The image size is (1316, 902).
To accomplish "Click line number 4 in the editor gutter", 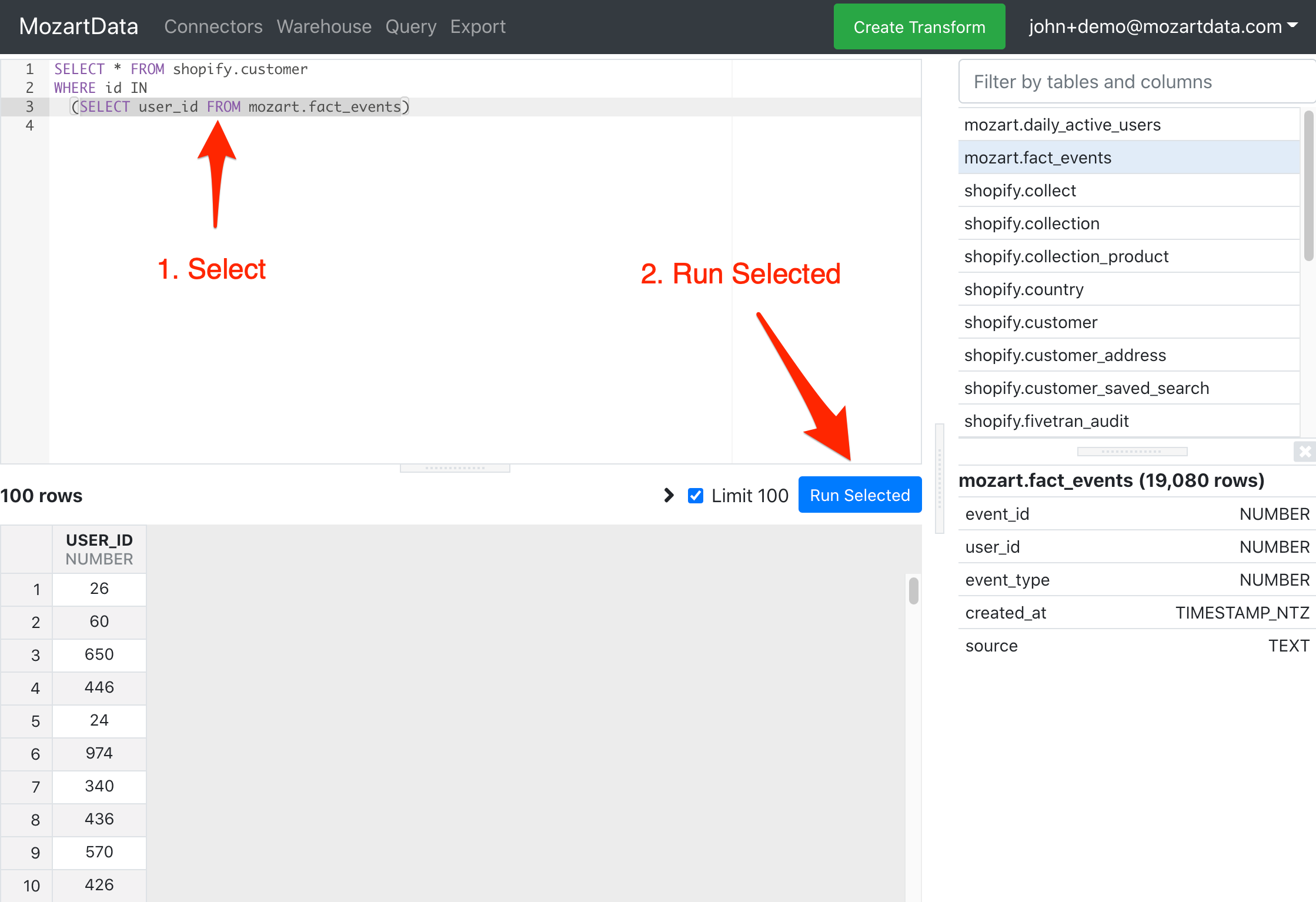I will click(x=29, y=125).
